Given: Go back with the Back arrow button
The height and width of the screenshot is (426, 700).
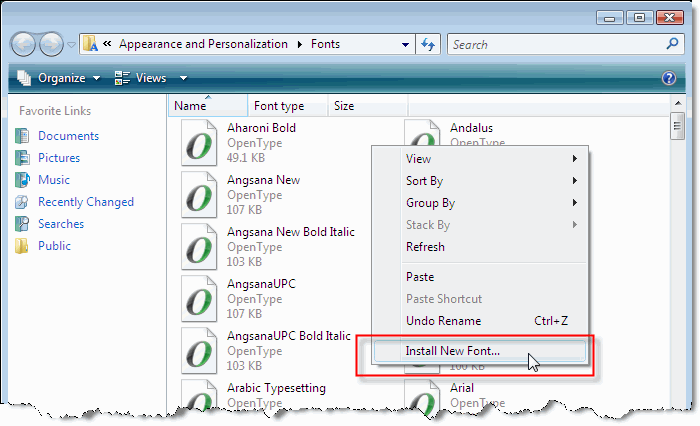Looking at the screenshot, I should tap(24, 45).
